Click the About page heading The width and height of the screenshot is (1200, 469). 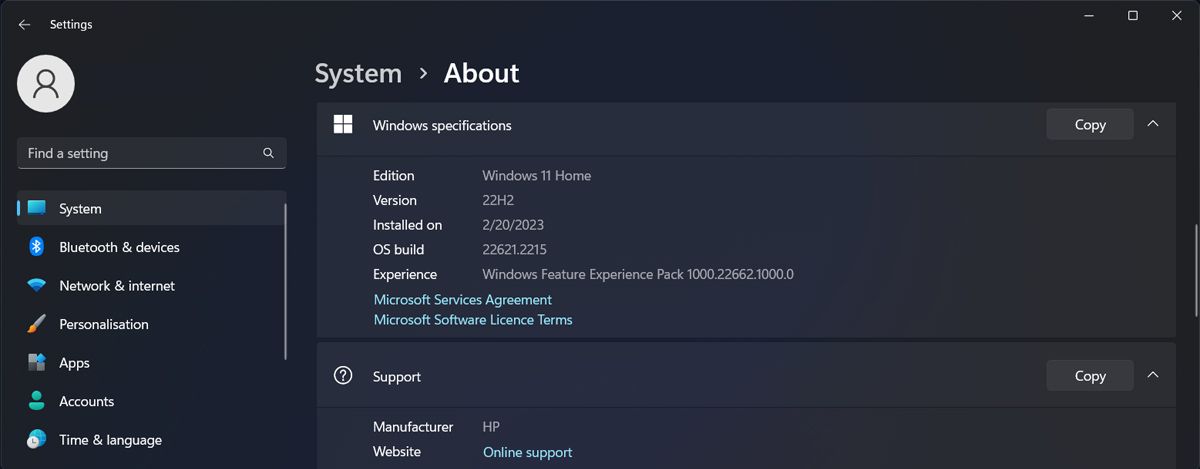pyautogui.click(x=482, y=73)
